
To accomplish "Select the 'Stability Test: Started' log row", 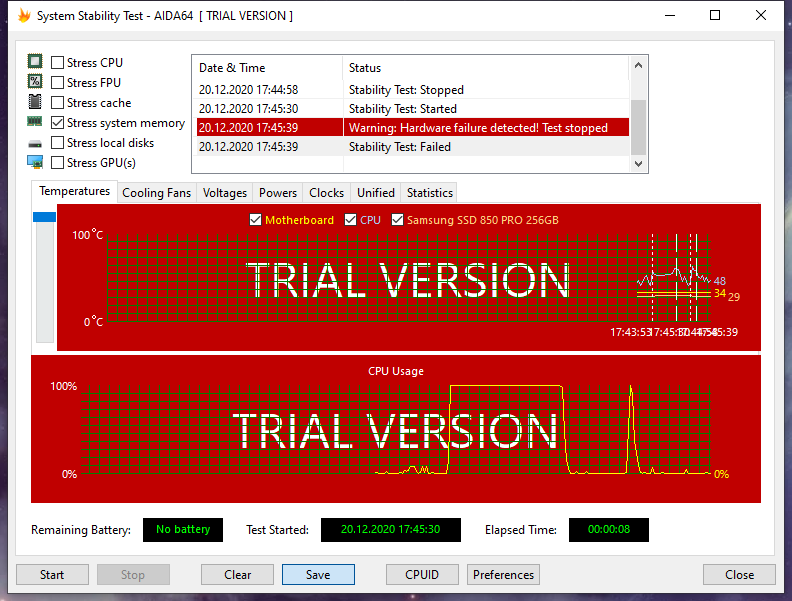I will tap(413, 109).
